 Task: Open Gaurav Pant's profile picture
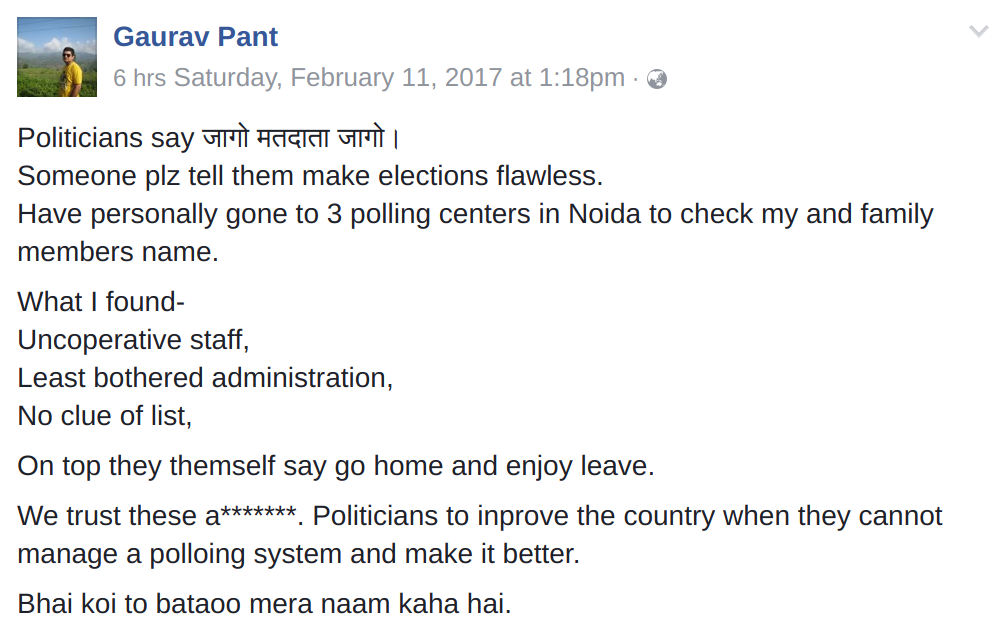coord(57,57)
